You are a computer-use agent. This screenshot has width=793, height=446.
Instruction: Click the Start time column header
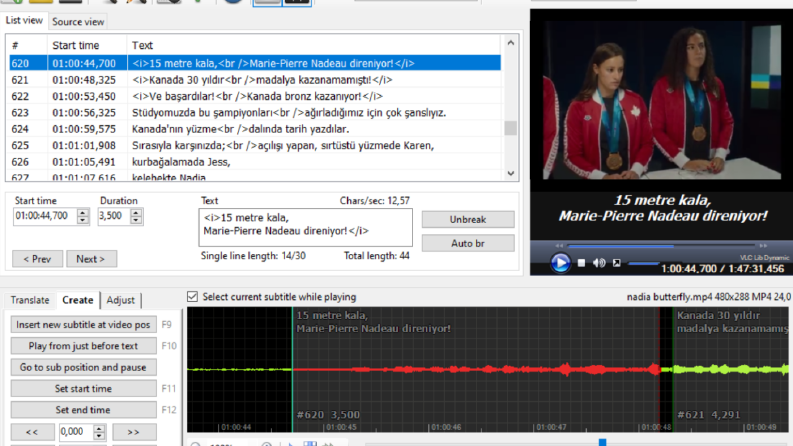coord(87,45)
